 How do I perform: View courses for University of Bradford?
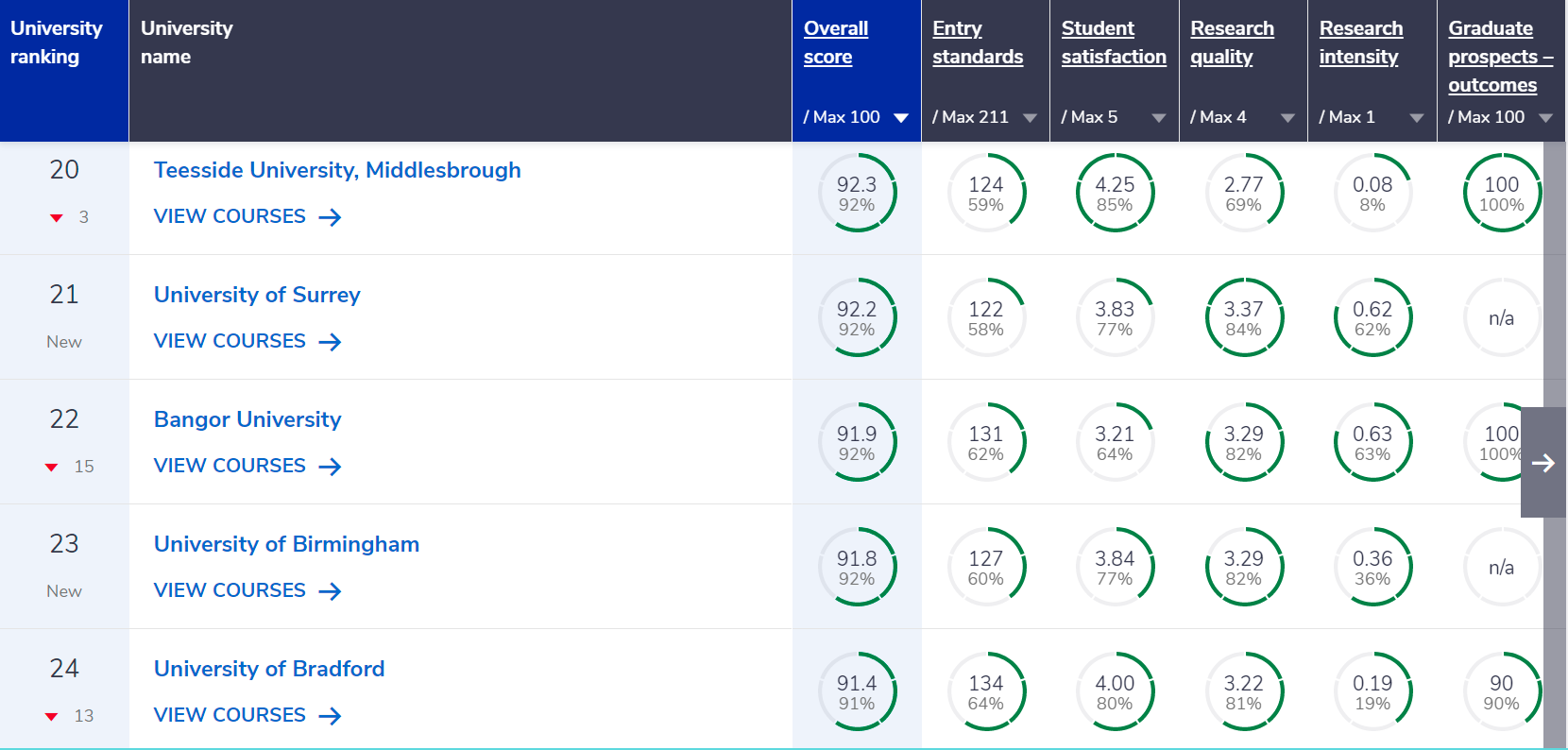247,715
